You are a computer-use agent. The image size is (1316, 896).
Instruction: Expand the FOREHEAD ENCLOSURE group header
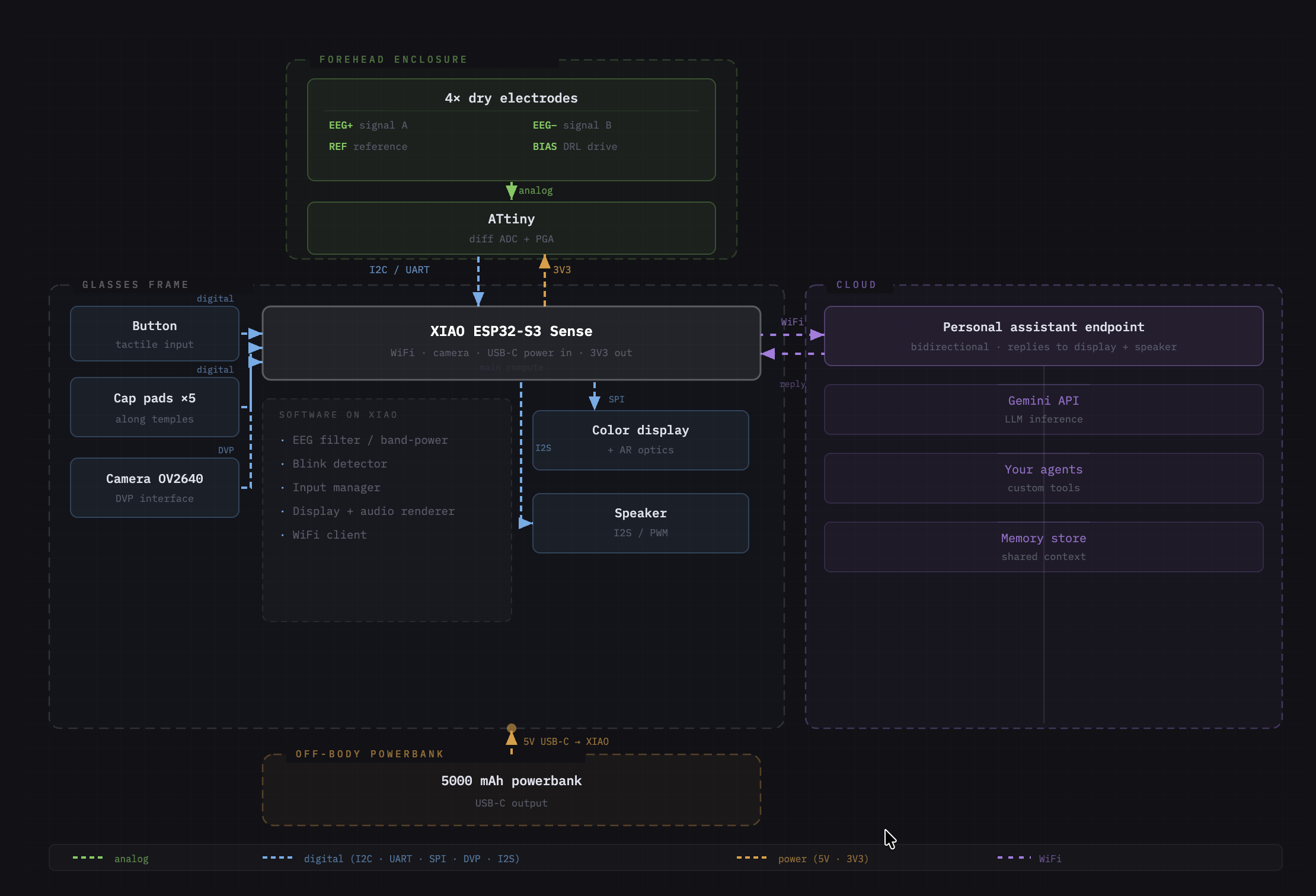click(393, 59)
